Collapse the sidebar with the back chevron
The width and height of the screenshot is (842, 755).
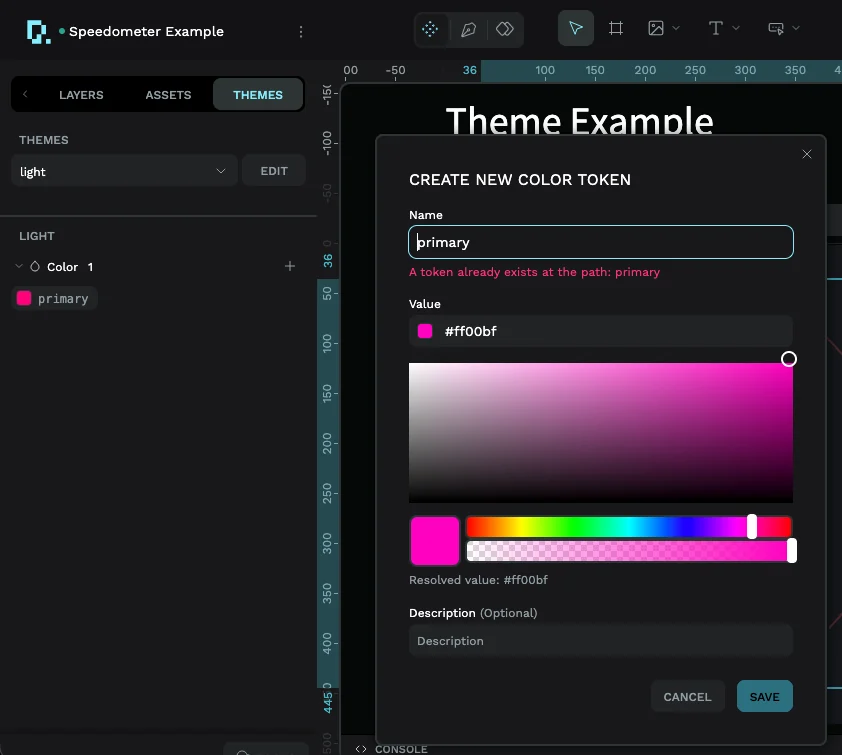point(25,95)
